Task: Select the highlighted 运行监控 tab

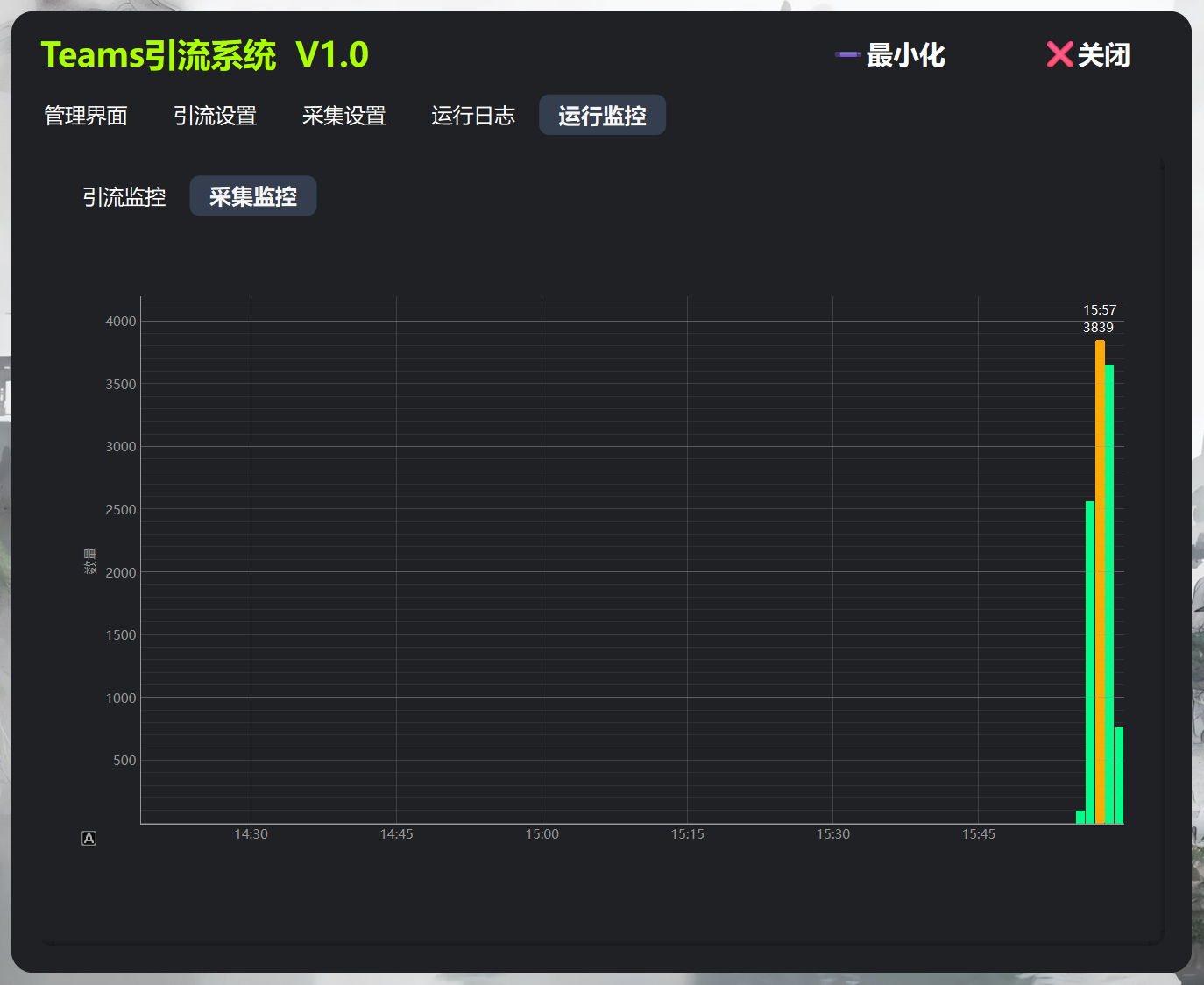Action: pyautogui.click(x=602, y=115)
